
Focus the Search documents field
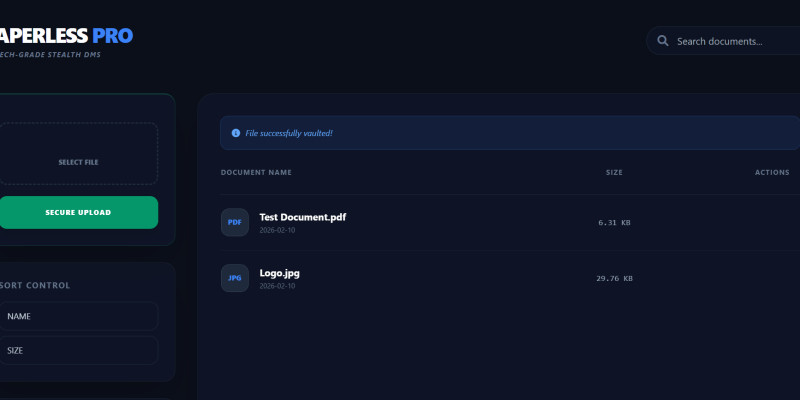730,42
